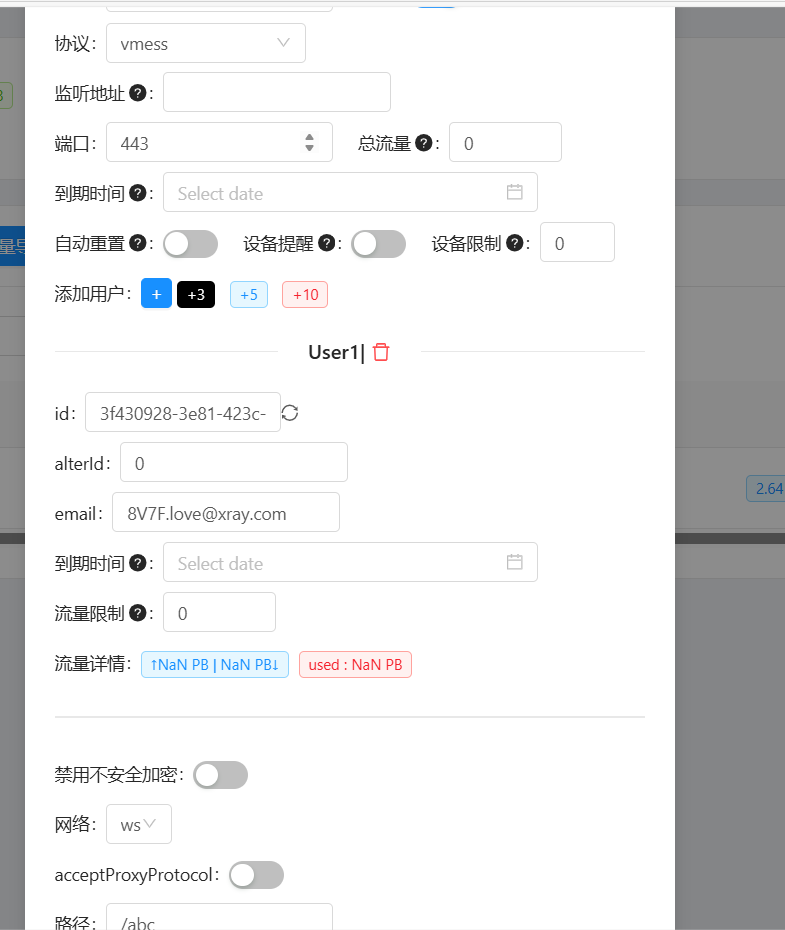Click the 端口 stepper arrows
This screenshot has width=785, height=930.
click(310, 143)
